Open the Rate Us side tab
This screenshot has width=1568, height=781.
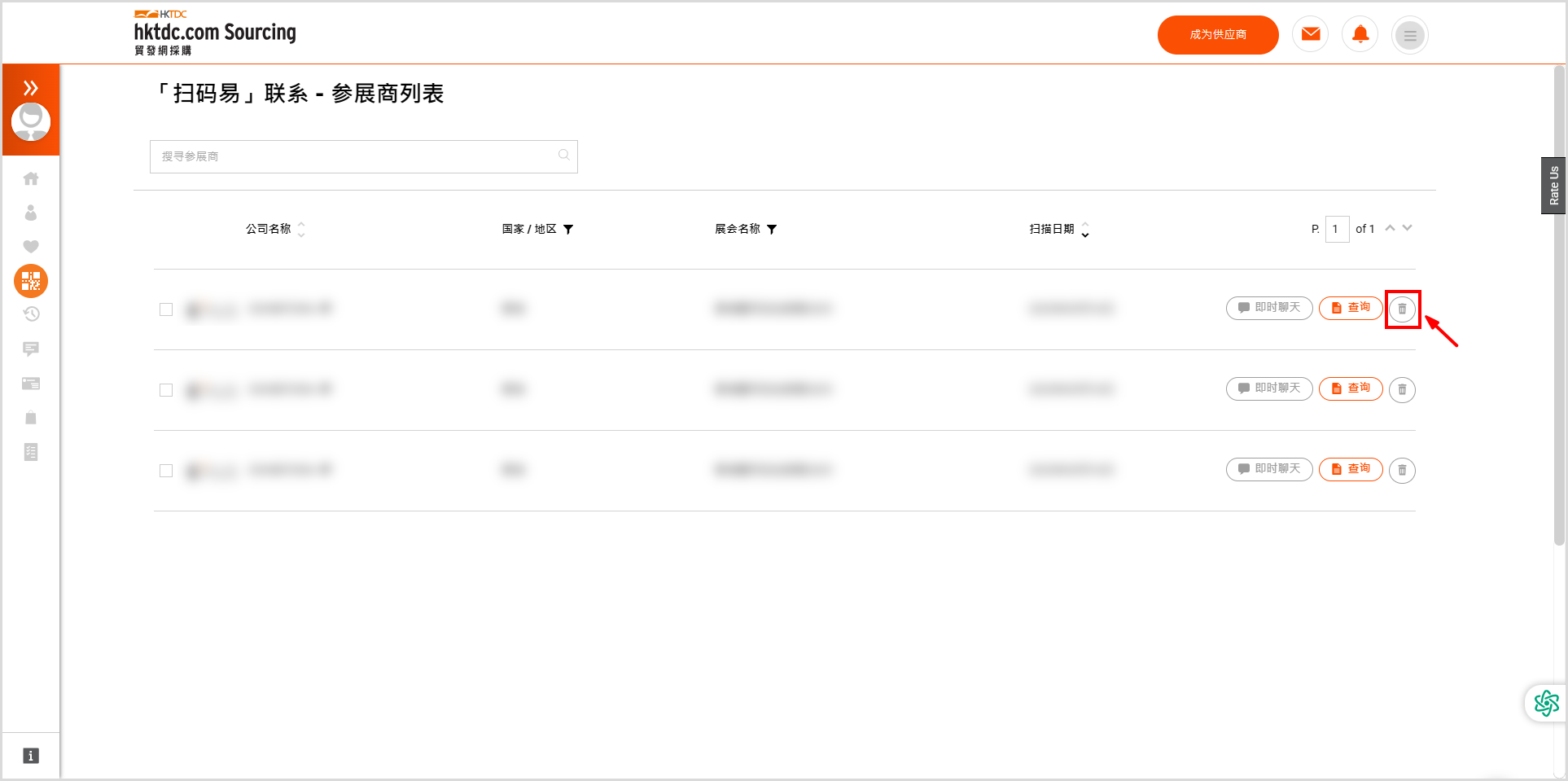[x=1553, y=186]
